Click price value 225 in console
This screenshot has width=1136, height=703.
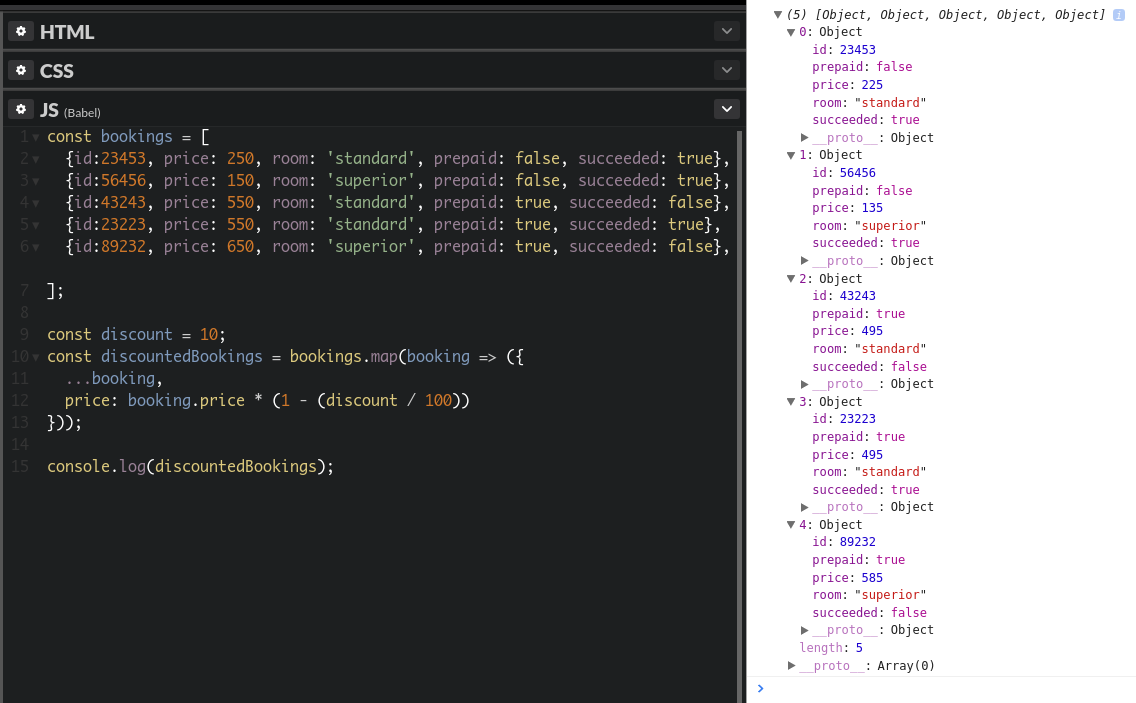point(872,85)
